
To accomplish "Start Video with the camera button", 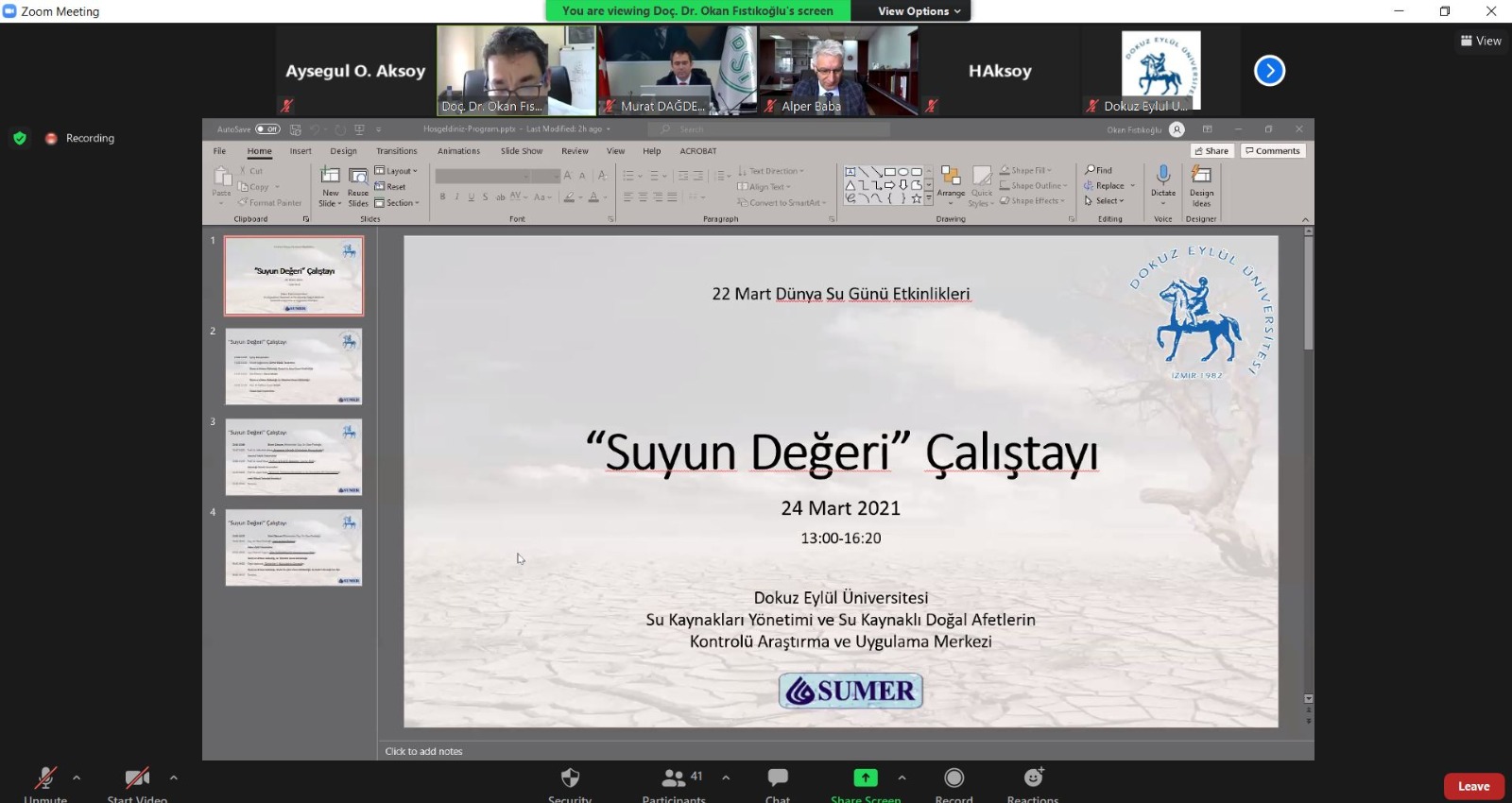I will (137, 778).
